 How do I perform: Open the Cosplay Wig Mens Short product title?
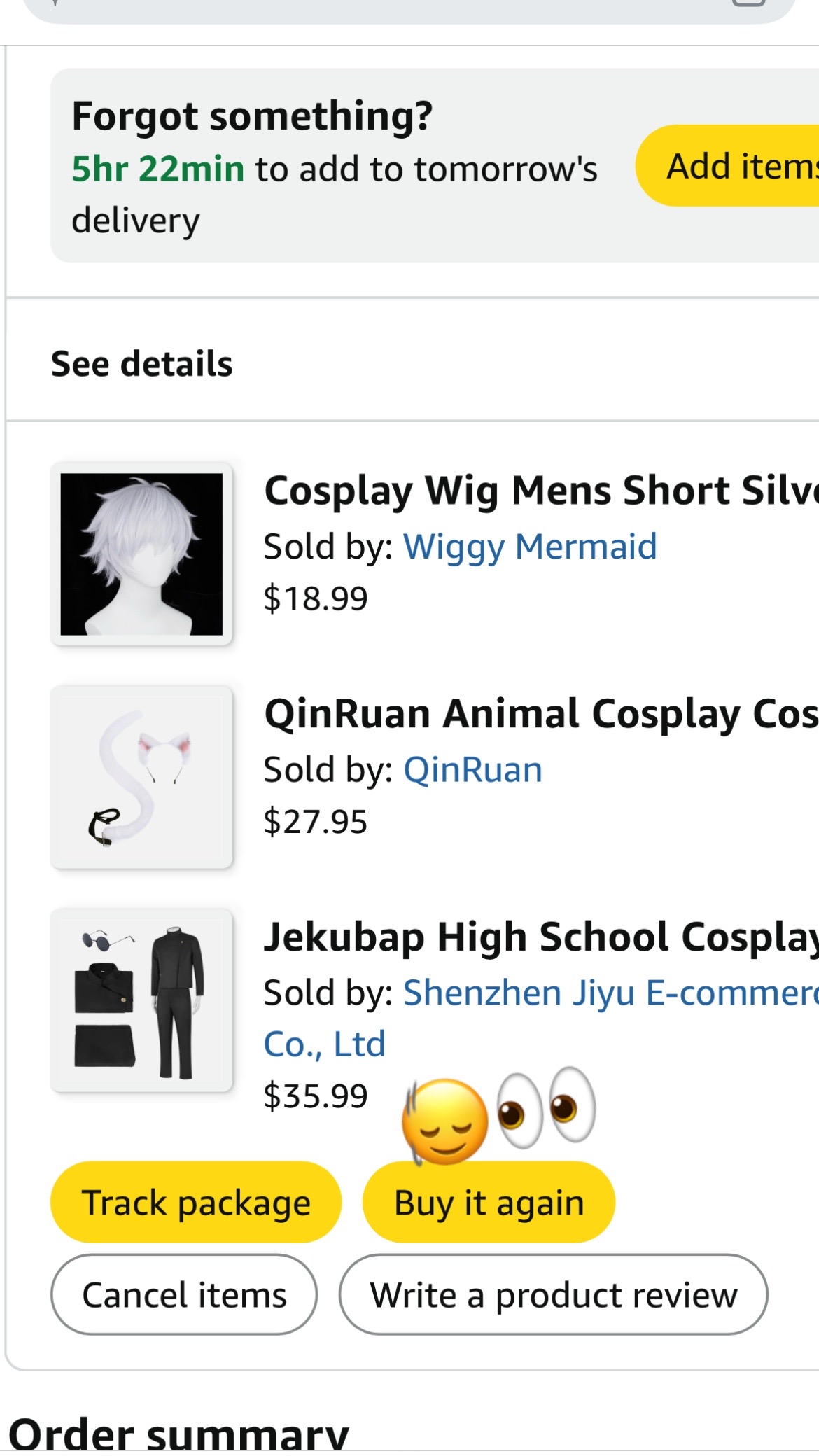click(541, 491)
